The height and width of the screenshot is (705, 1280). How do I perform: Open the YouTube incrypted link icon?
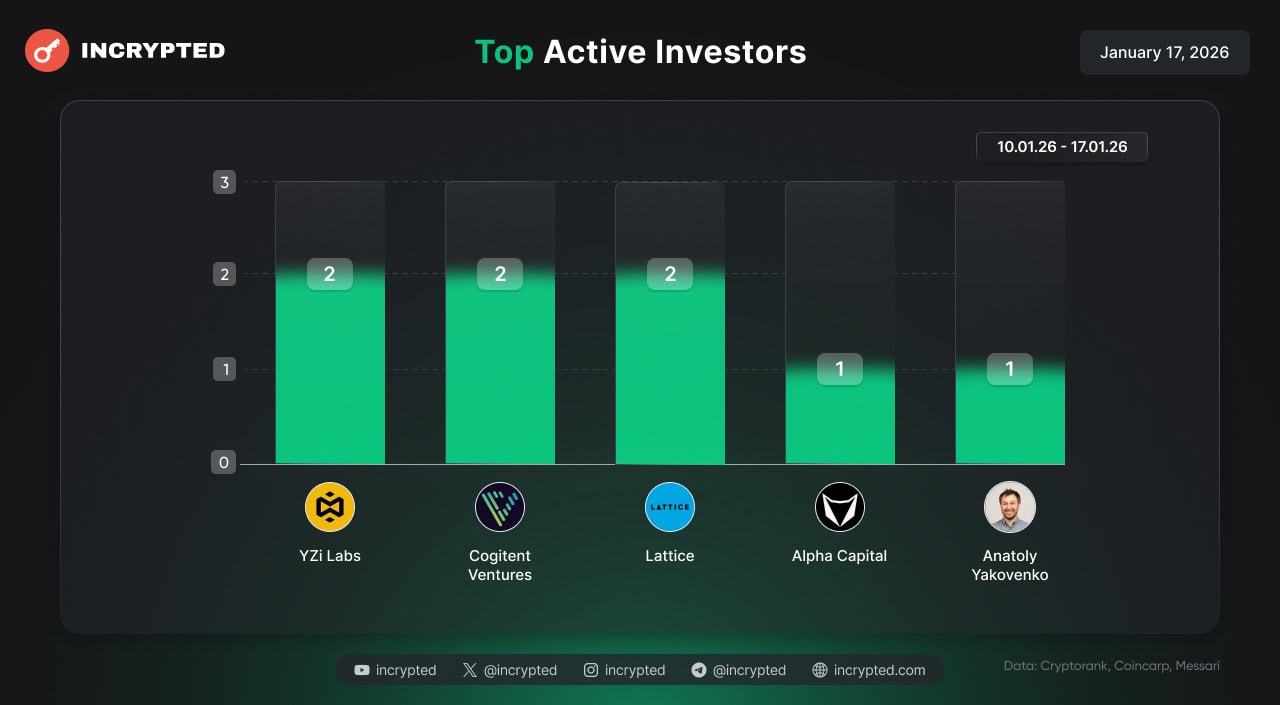point(362,670)
